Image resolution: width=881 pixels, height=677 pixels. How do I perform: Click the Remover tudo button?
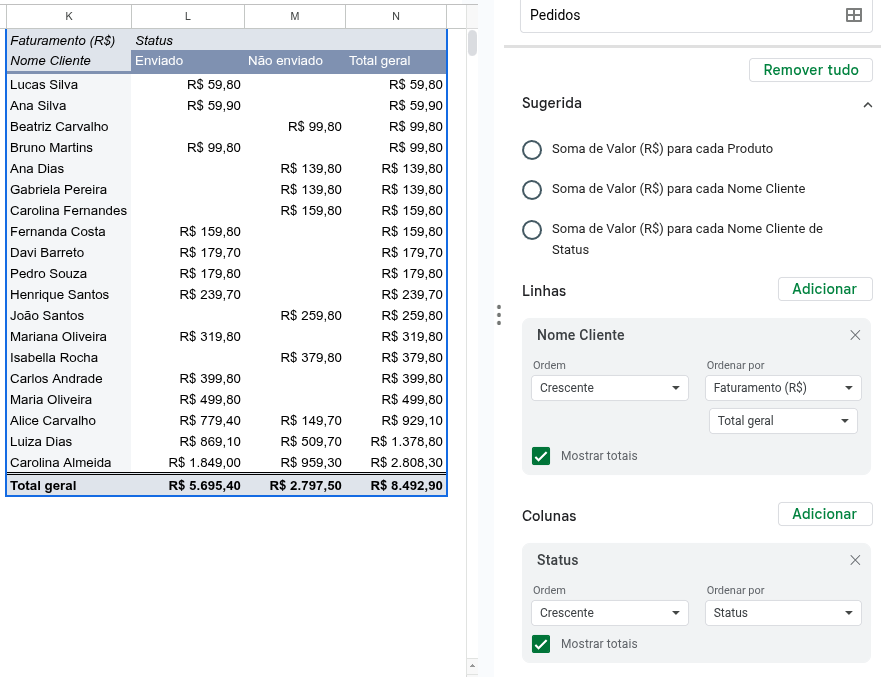pos(809,70)
